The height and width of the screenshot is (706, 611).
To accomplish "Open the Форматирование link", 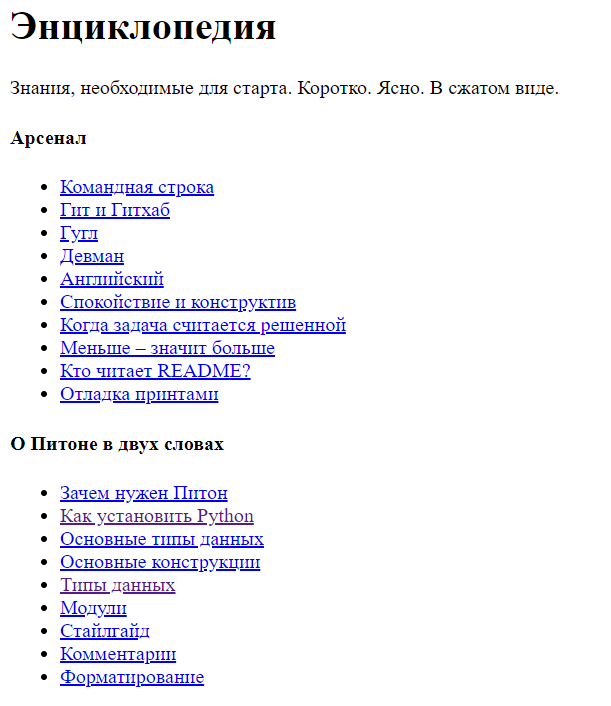I will (132, 677).
